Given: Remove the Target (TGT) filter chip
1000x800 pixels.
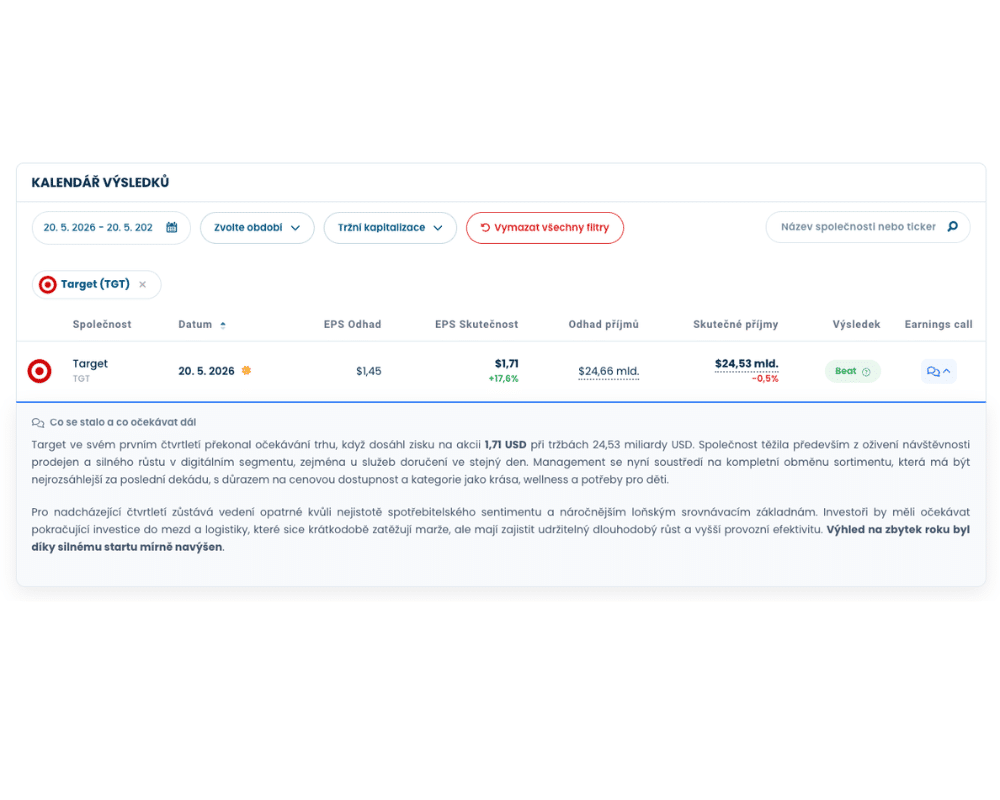Looking at the screenshot, I should coord(142,285).
